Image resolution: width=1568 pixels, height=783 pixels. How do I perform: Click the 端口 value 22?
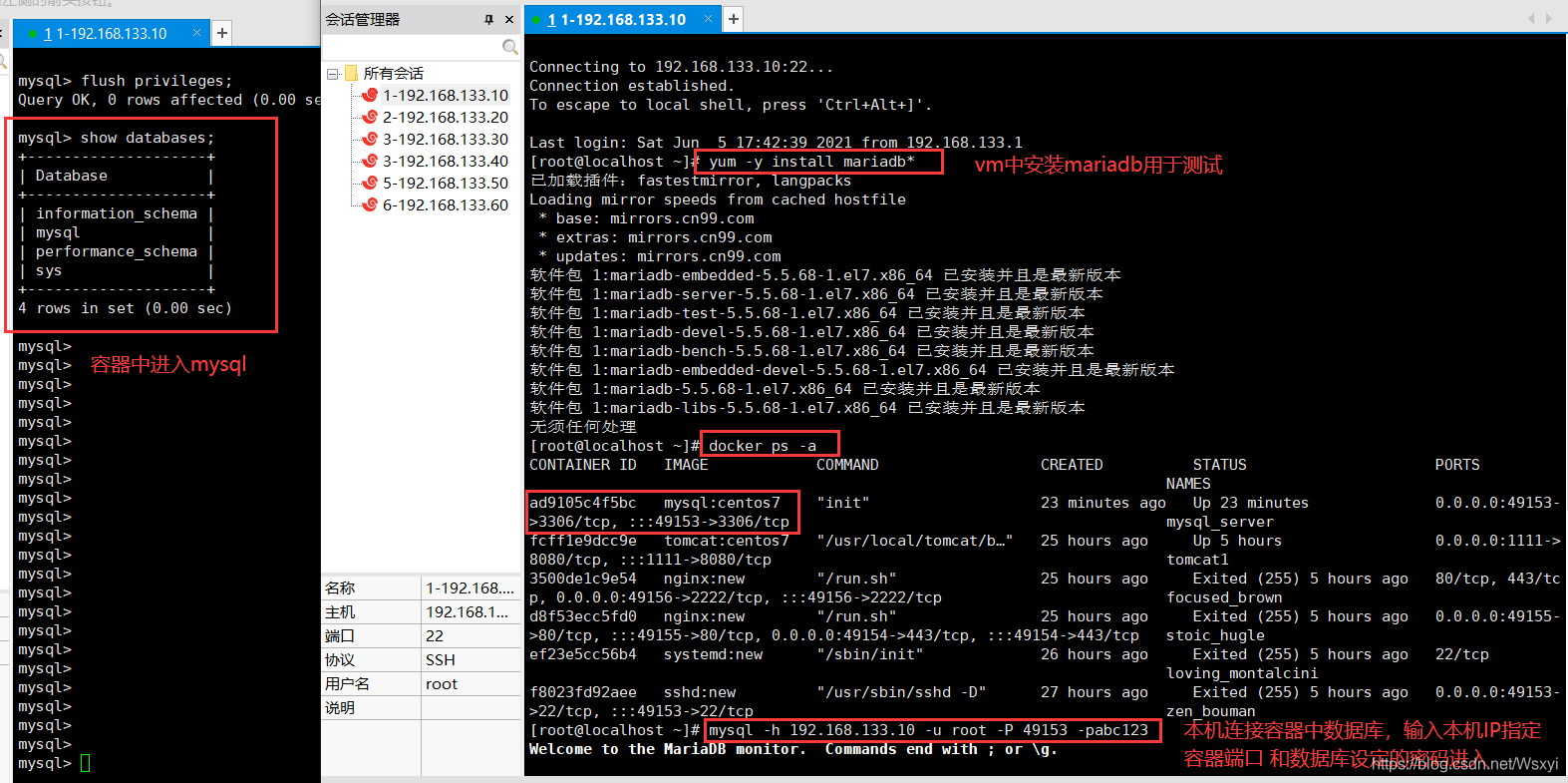pyautogui.click(x=435, y=635)
